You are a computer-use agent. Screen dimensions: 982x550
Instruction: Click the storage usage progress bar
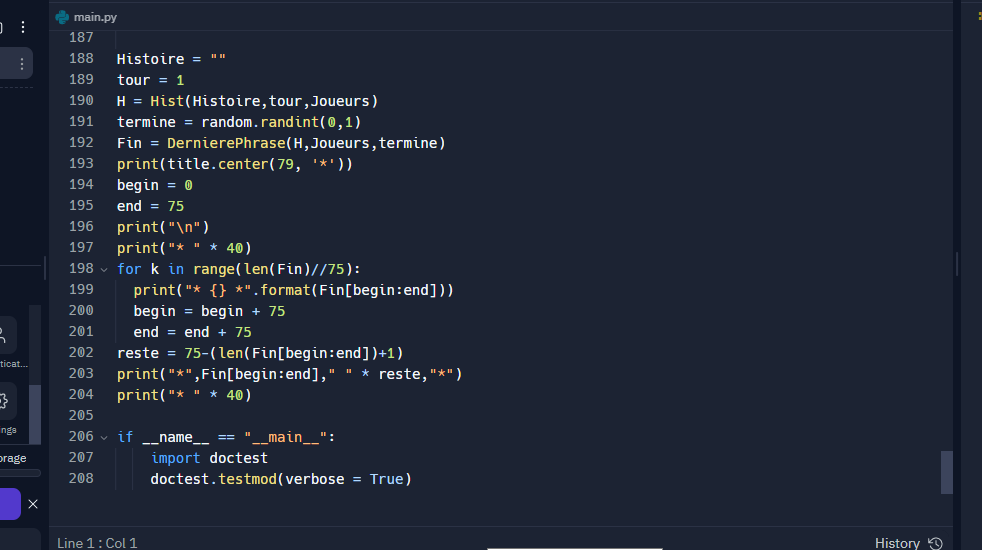pos(20,473)
